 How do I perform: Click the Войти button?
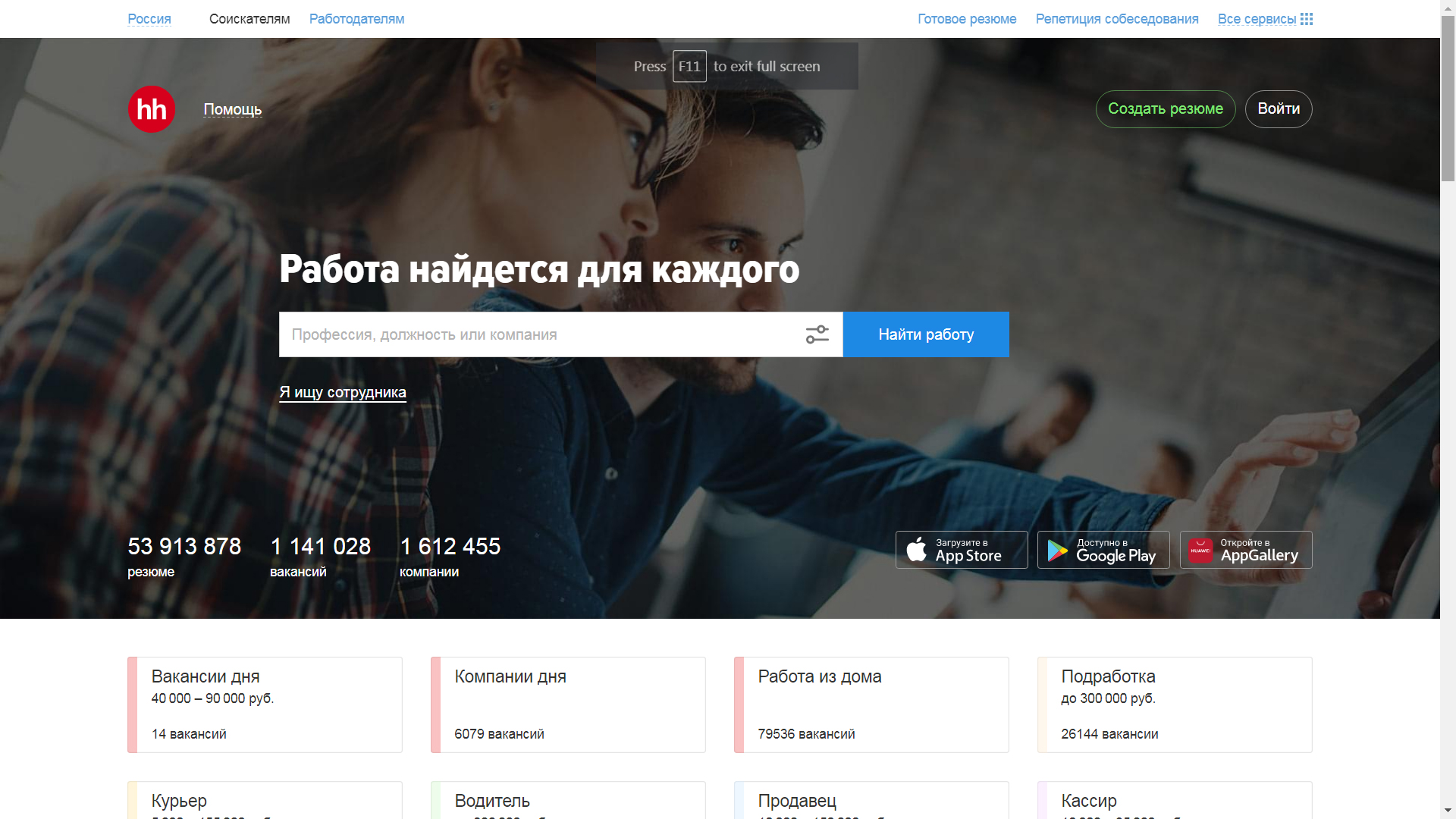pos(1279,109)
